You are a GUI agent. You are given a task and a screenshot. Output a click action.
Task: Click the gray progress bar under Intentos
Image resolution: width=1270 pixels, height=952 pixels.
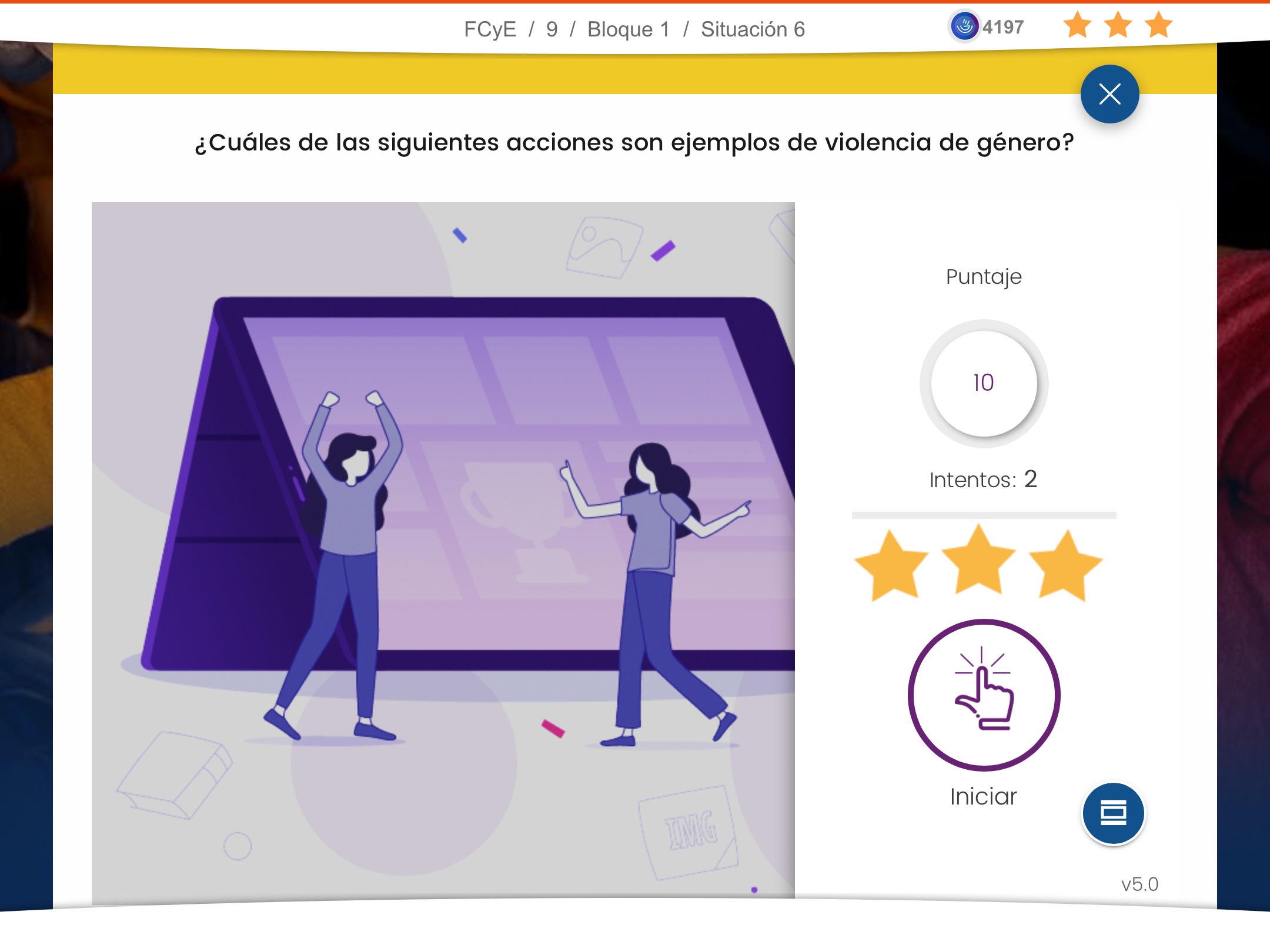984,515
